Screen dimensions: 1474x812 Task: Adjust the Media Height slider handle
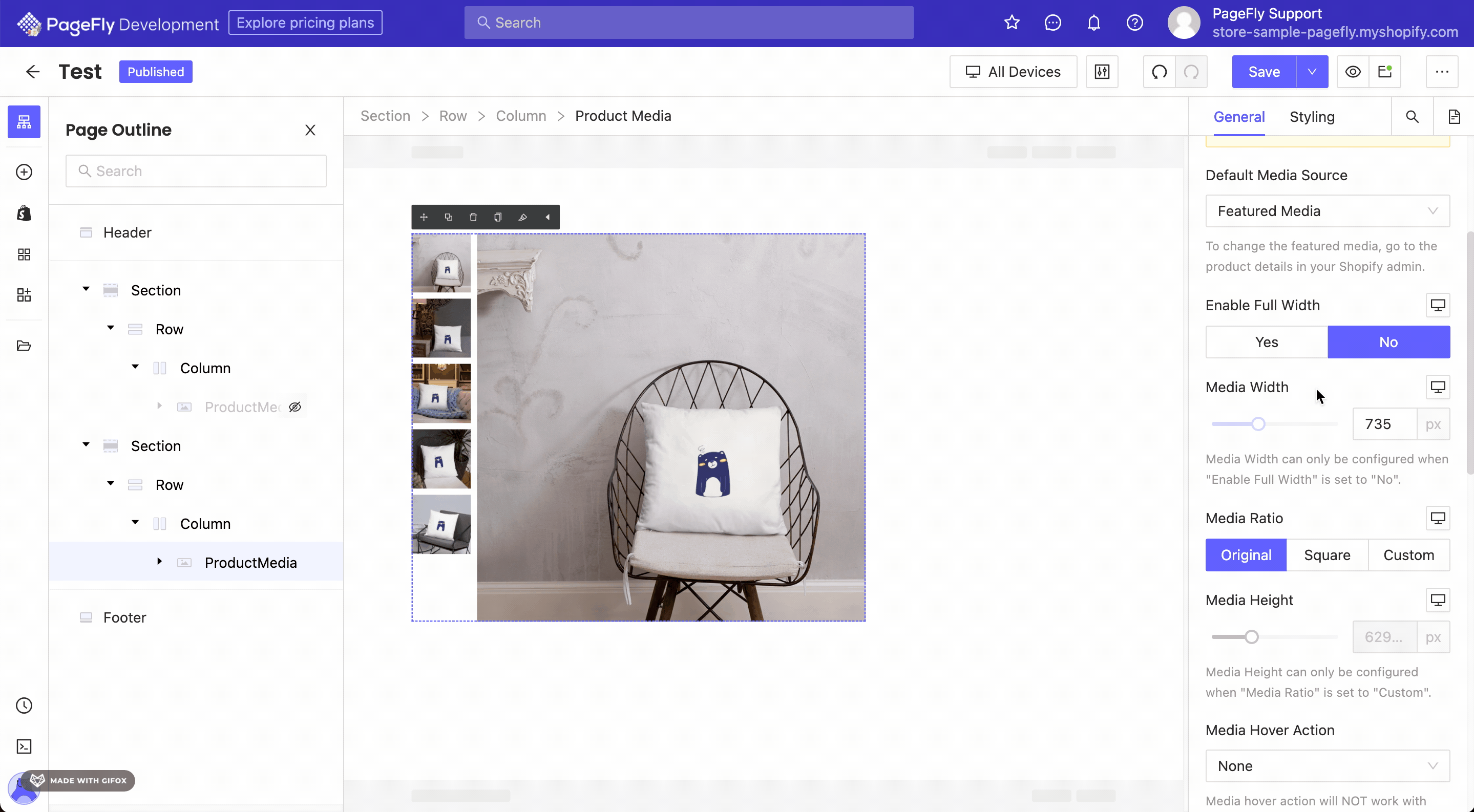1251,637
